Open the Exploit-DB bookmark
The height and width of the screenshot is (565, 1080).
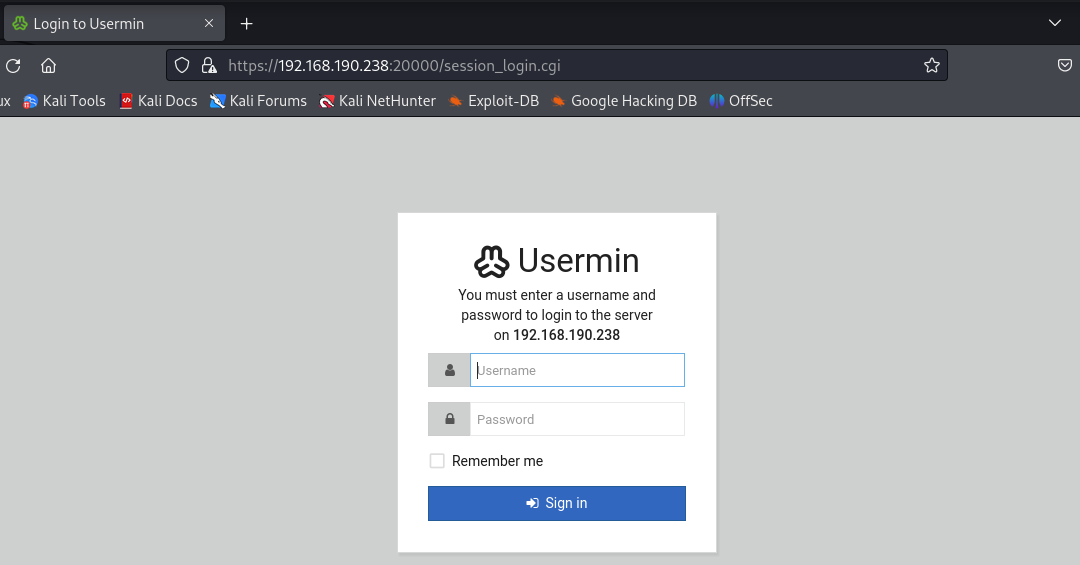point(493,101)
